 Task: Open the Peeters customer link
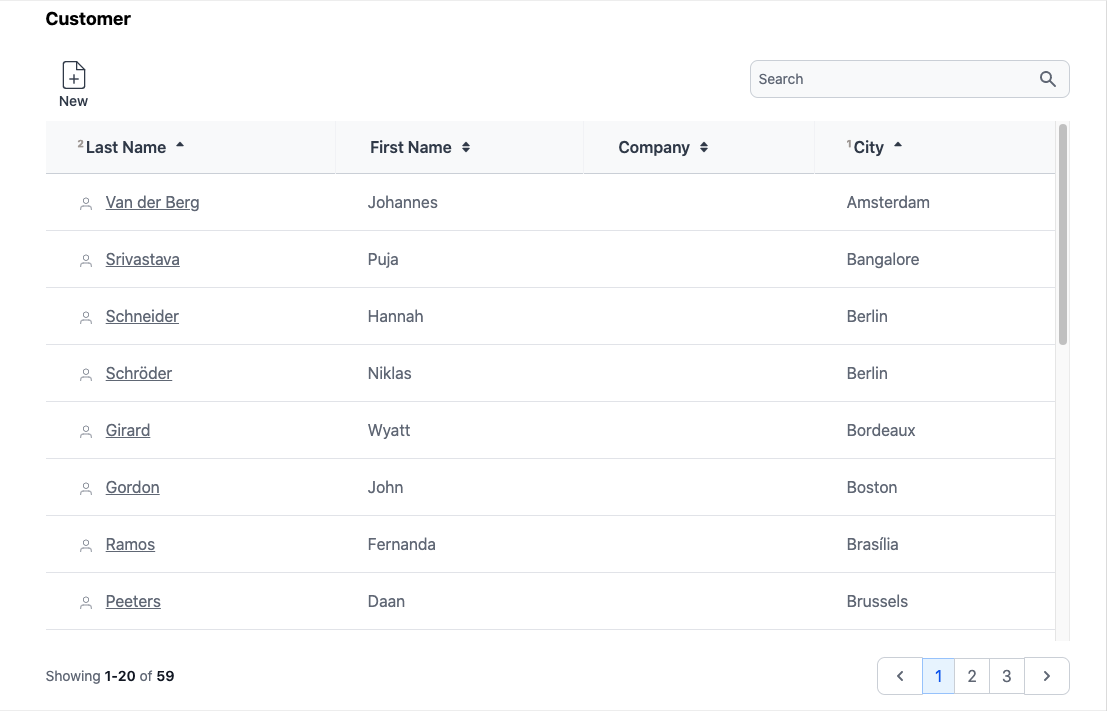133,602
